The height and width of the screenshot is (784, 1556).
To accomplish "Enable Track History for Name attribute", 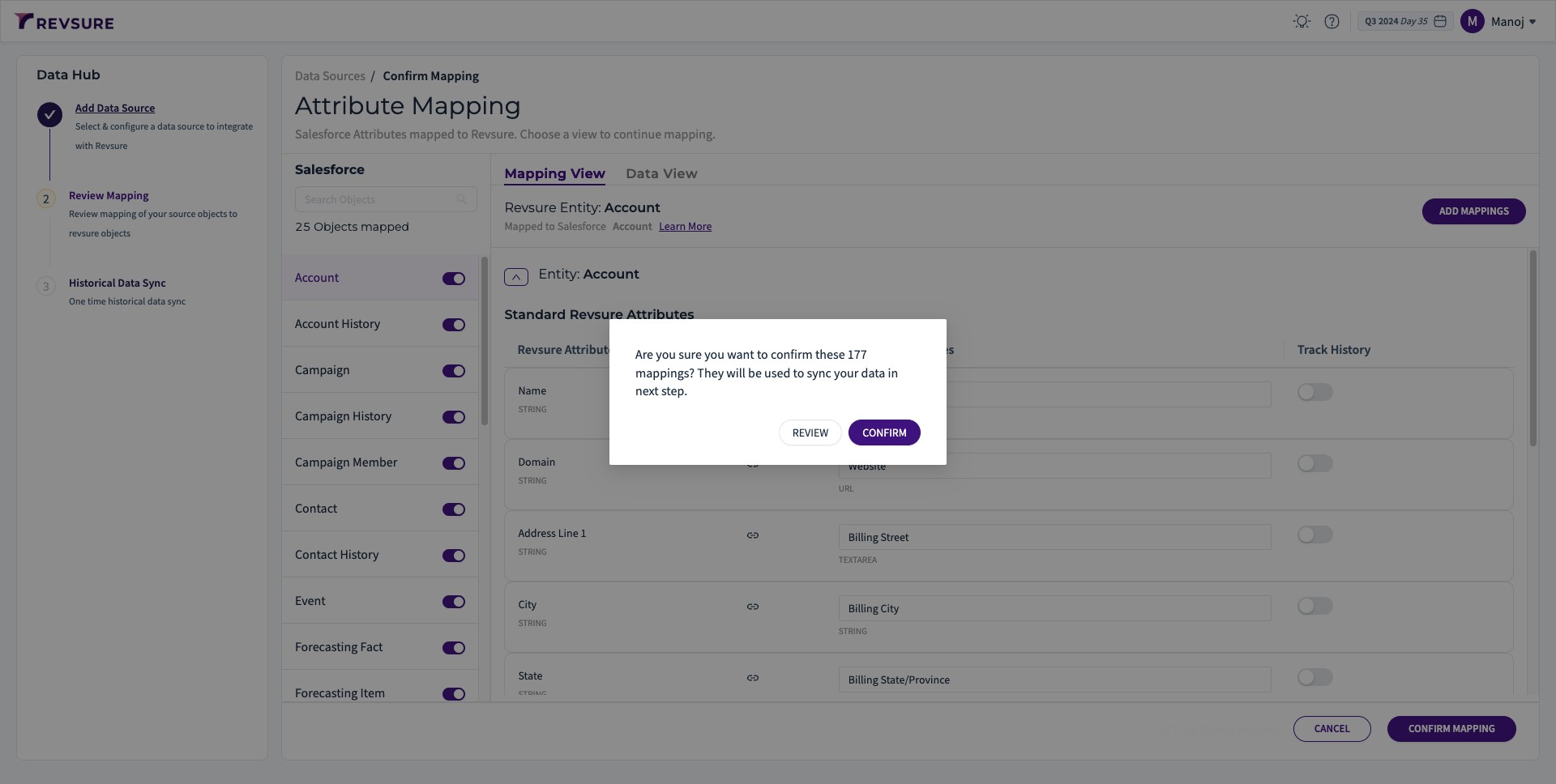I will click(x=1314, y=392).
